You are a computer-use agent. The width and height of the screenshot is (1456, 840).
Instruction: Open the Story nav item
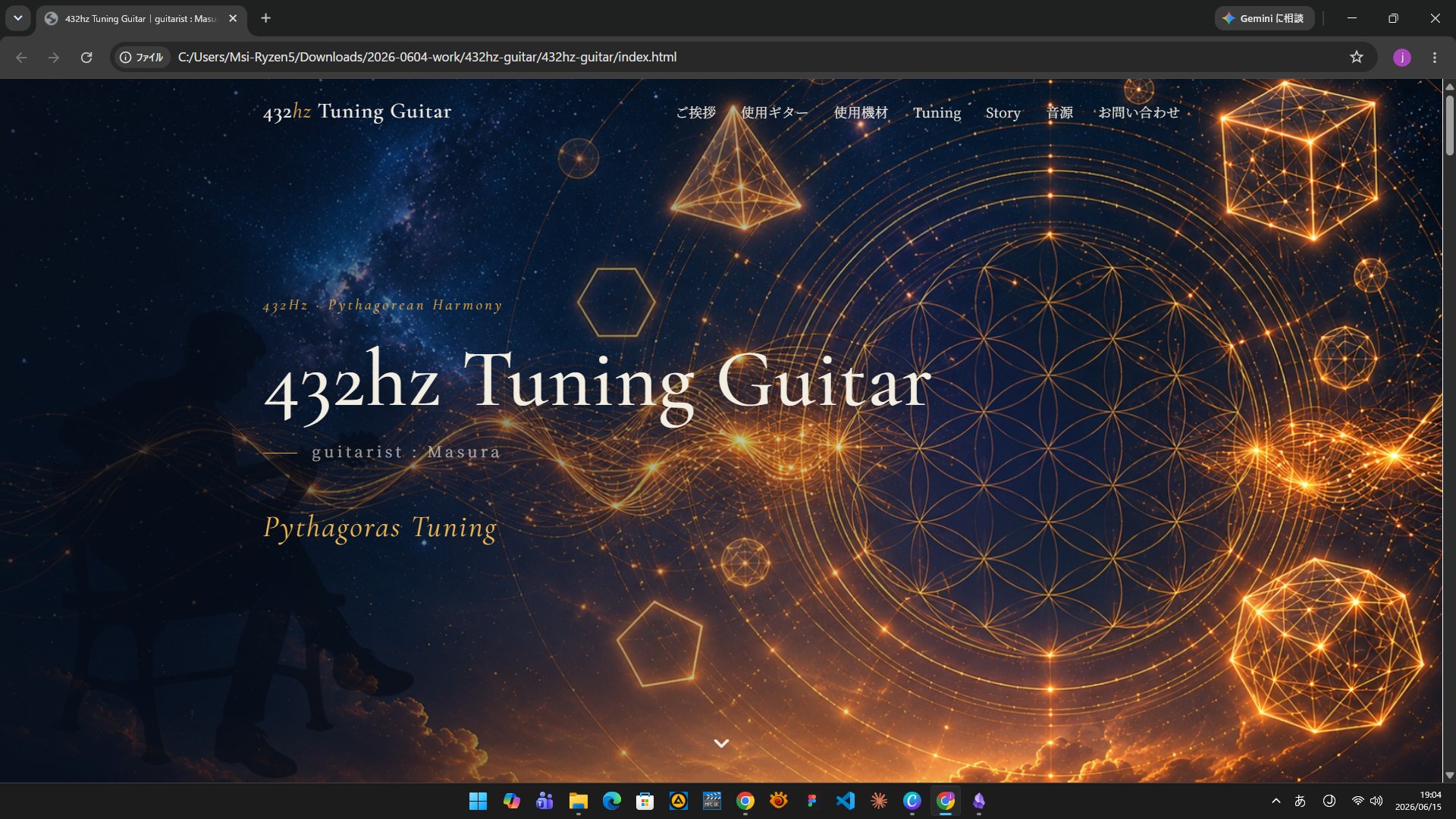(x=1003, y=113)
